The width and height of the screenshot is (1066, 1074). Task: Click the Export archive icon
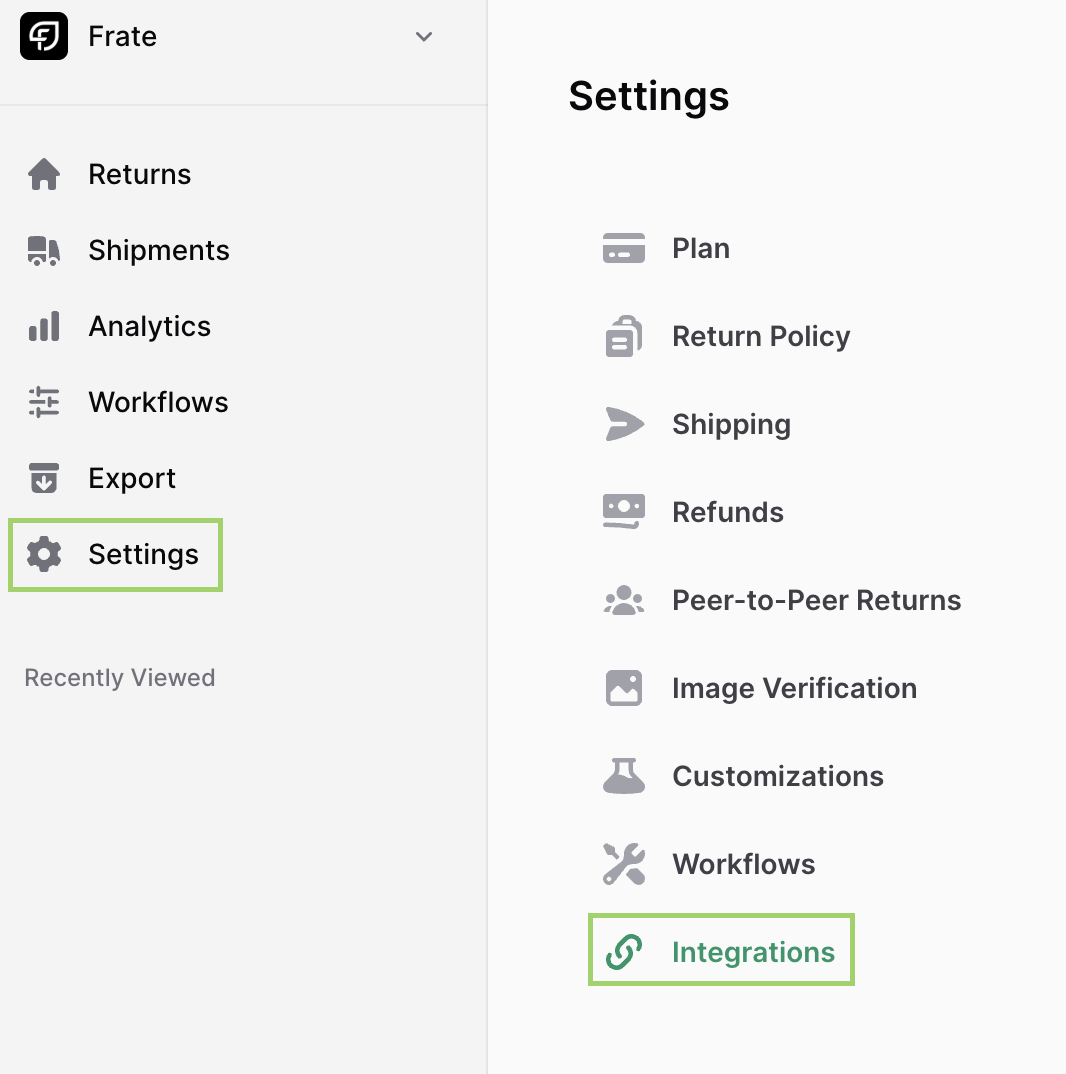click(x=44, y=478)
